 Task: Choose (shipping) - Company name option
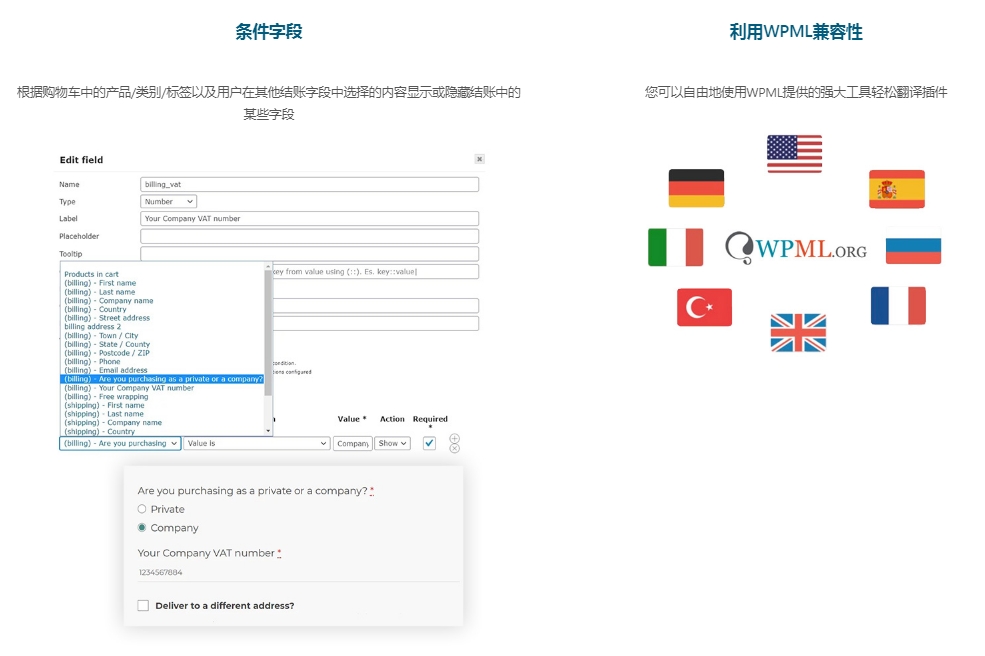[x=113, y=422]
